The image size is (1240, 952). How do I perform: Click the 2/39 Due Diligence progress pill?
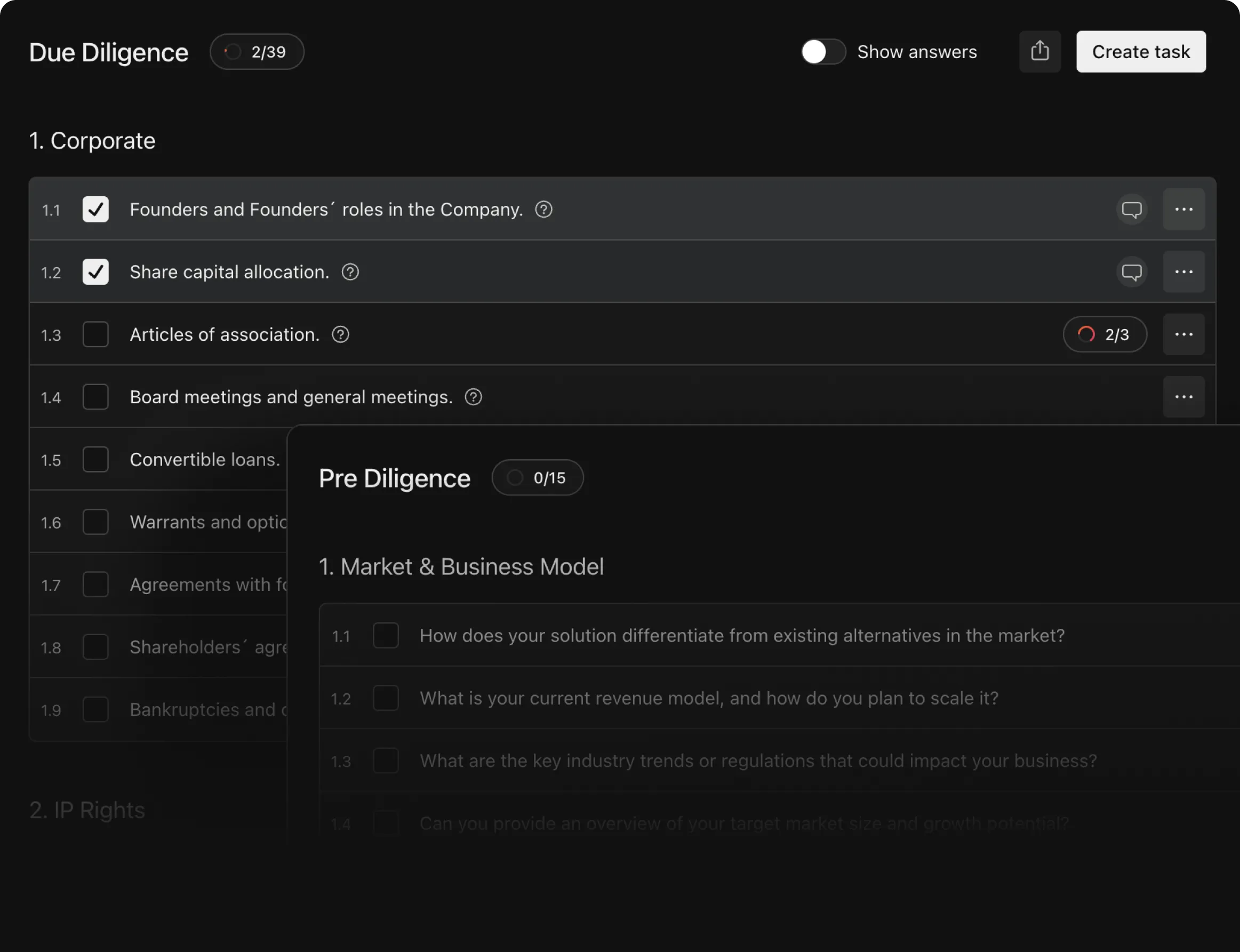(x=257, y=52)
